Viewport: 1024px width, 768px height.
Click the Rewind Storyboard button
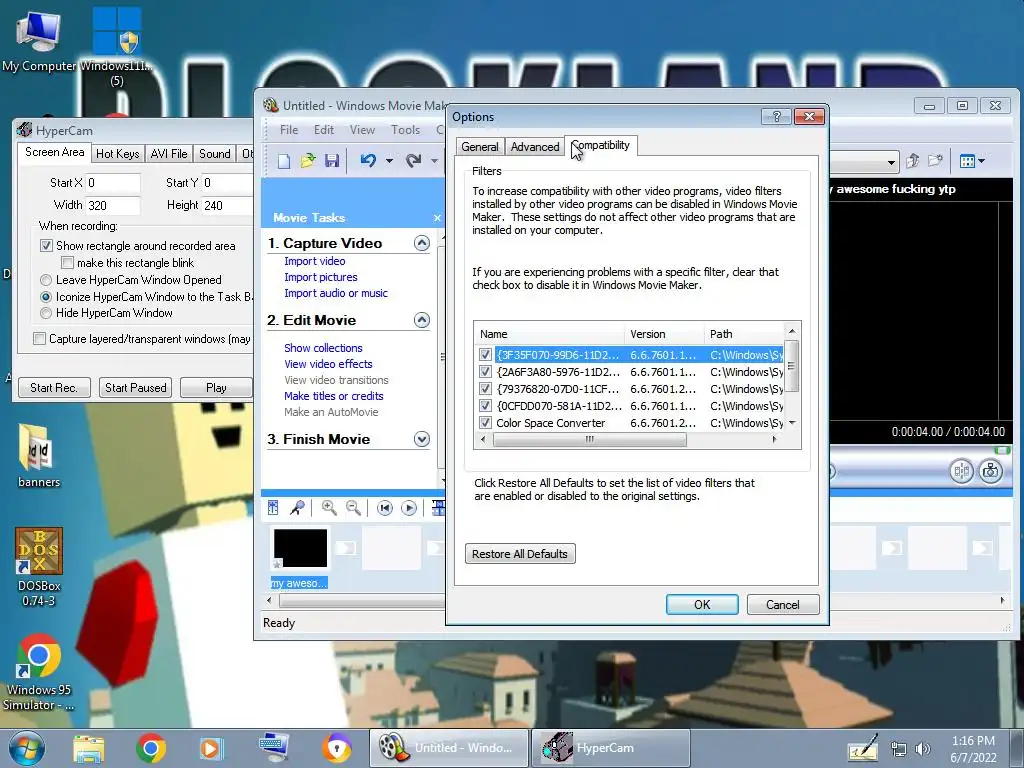pos(385,508)
